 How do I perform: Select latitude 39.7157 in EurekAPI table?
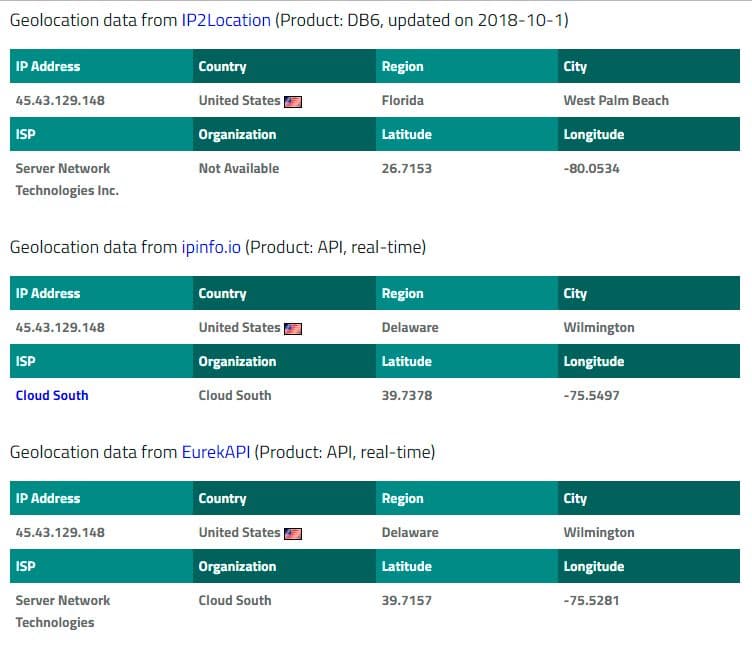[406, 600]
